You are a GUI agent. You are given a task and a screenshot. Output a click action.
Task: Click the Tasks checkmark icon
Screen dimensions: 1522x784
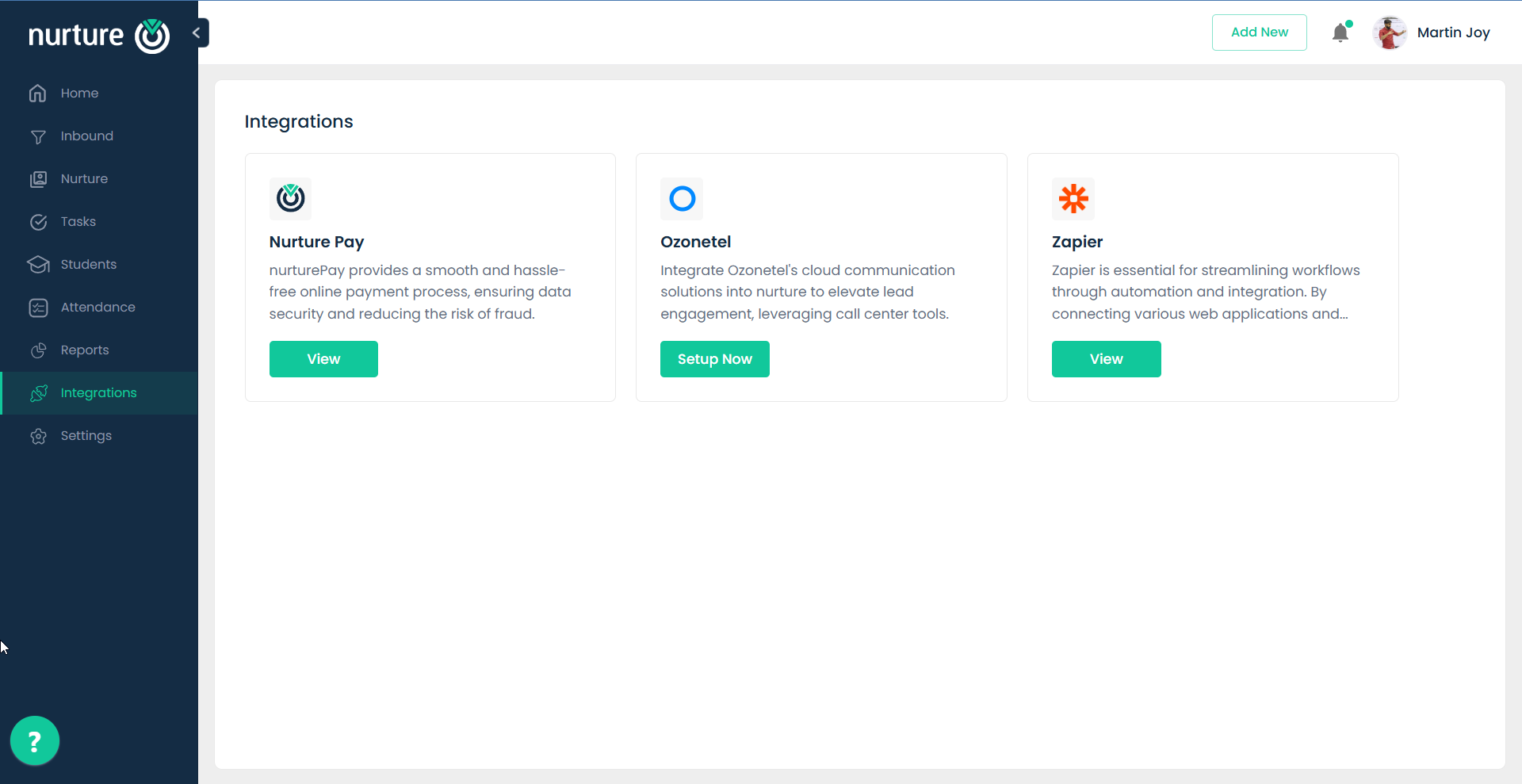pyautogui.click(x=38, y=222)
